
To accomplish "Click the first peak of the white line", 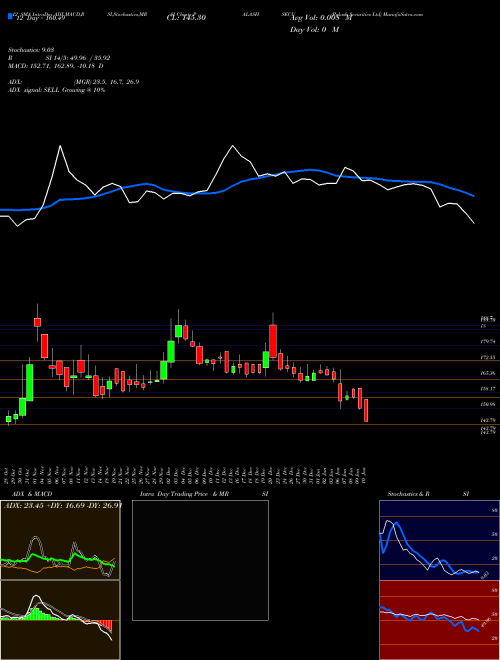I will tap(60, 146).
